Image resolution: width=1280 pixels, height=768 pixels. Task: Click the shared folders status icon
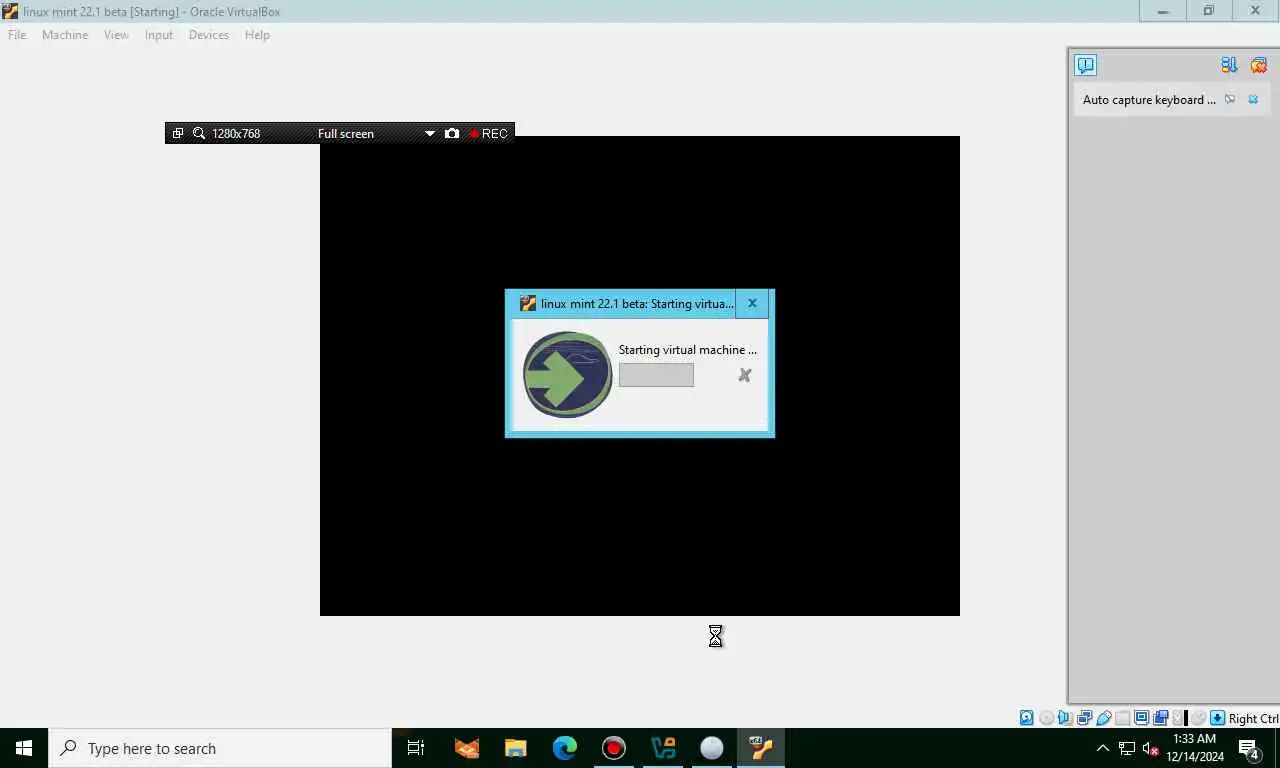[1122, 718]
